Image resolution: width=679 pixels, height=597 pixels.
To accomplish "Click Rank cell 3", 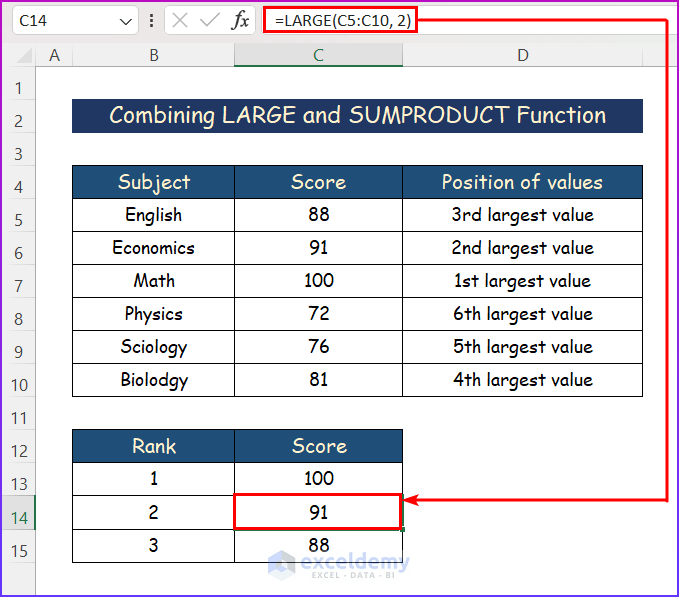I will pyautogui.click(x=153, y=545).
